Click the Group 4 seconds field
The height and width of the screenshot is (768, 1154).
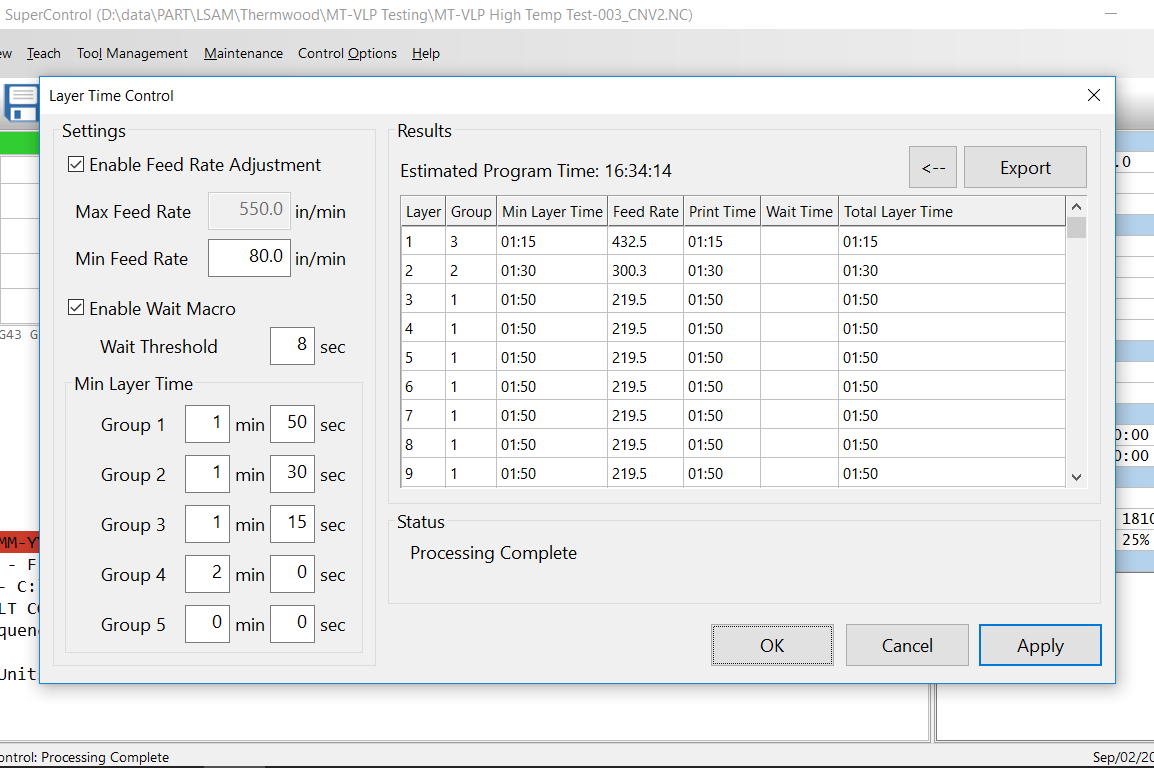[x=292, y=574]
